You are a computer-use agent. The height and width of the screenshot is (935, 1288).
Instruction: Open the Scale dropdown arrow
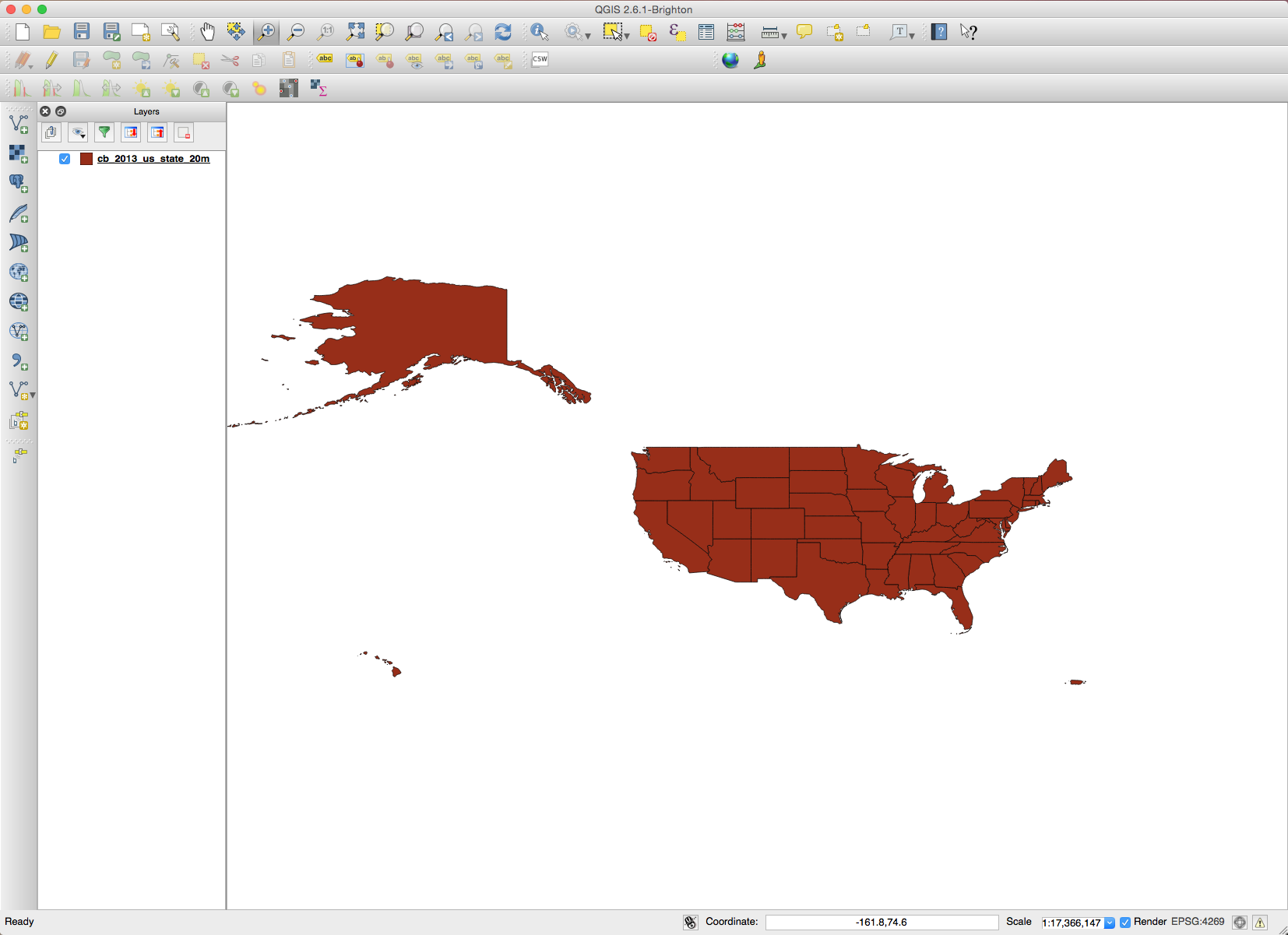coord(1110,923)
